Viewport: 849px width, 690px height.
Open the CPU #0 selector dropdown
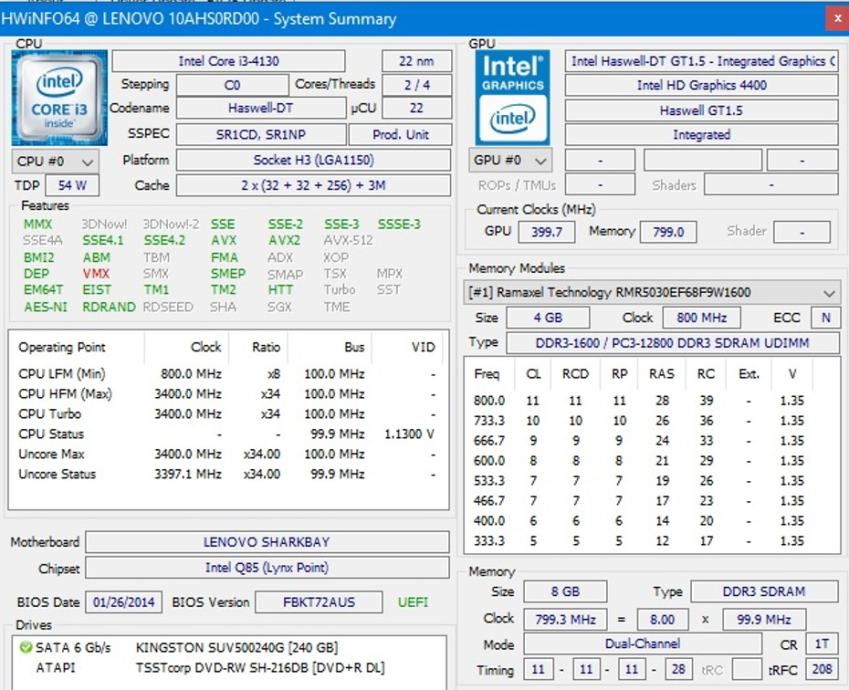[x=56, y=161]
